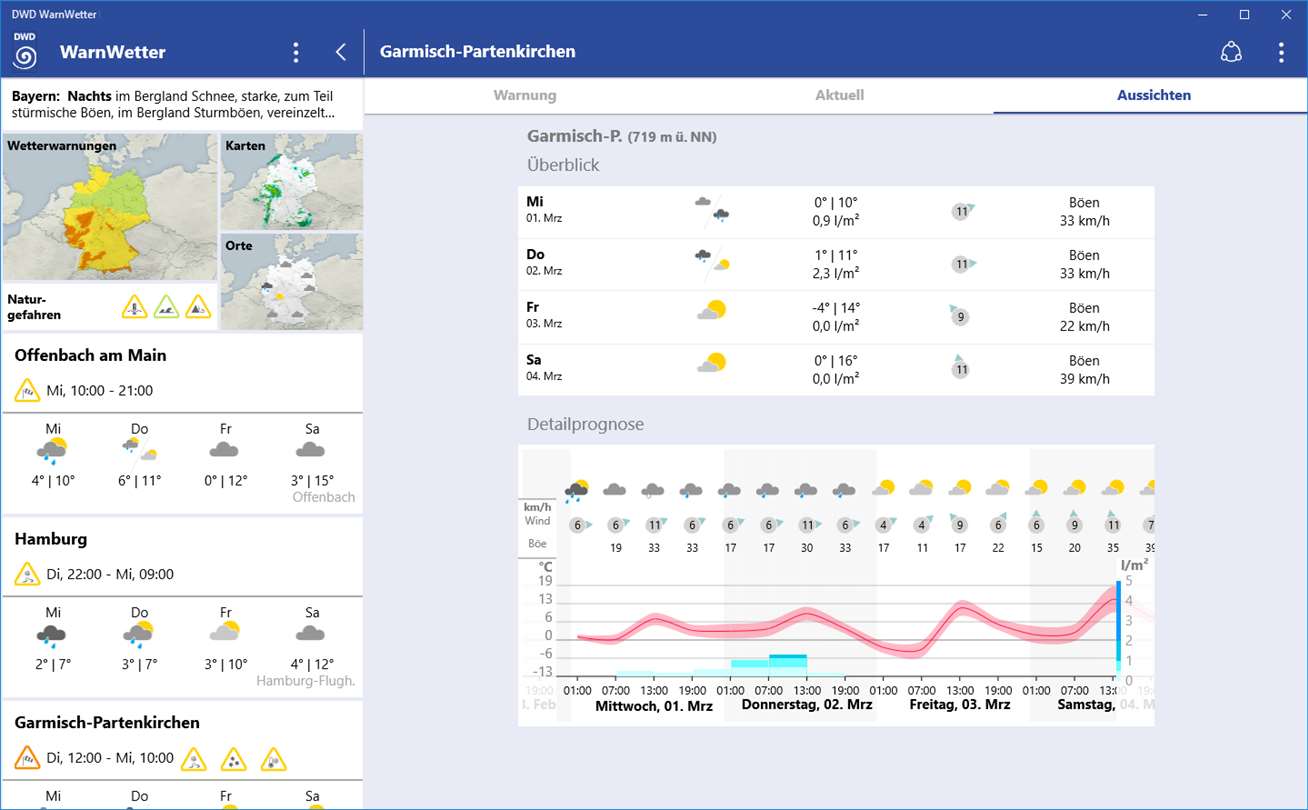Click Hamburg's Mi rain cloud icon
This screenshot has height=810, width=1308.
coord(52,634)
